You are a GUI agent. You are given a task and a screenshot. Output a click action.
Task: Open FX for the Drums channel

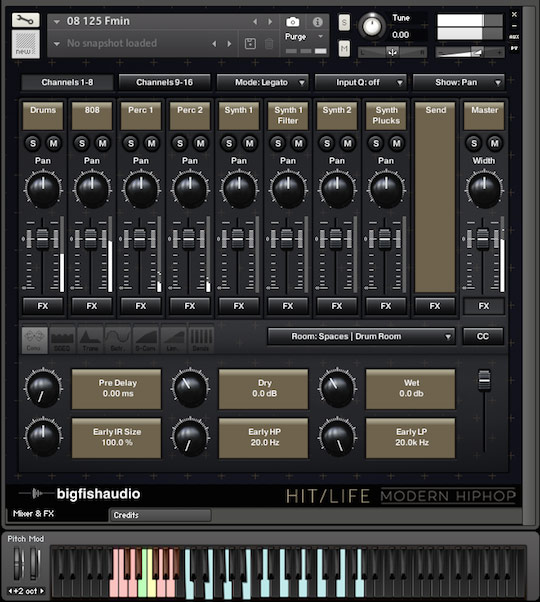coord(43,306)
